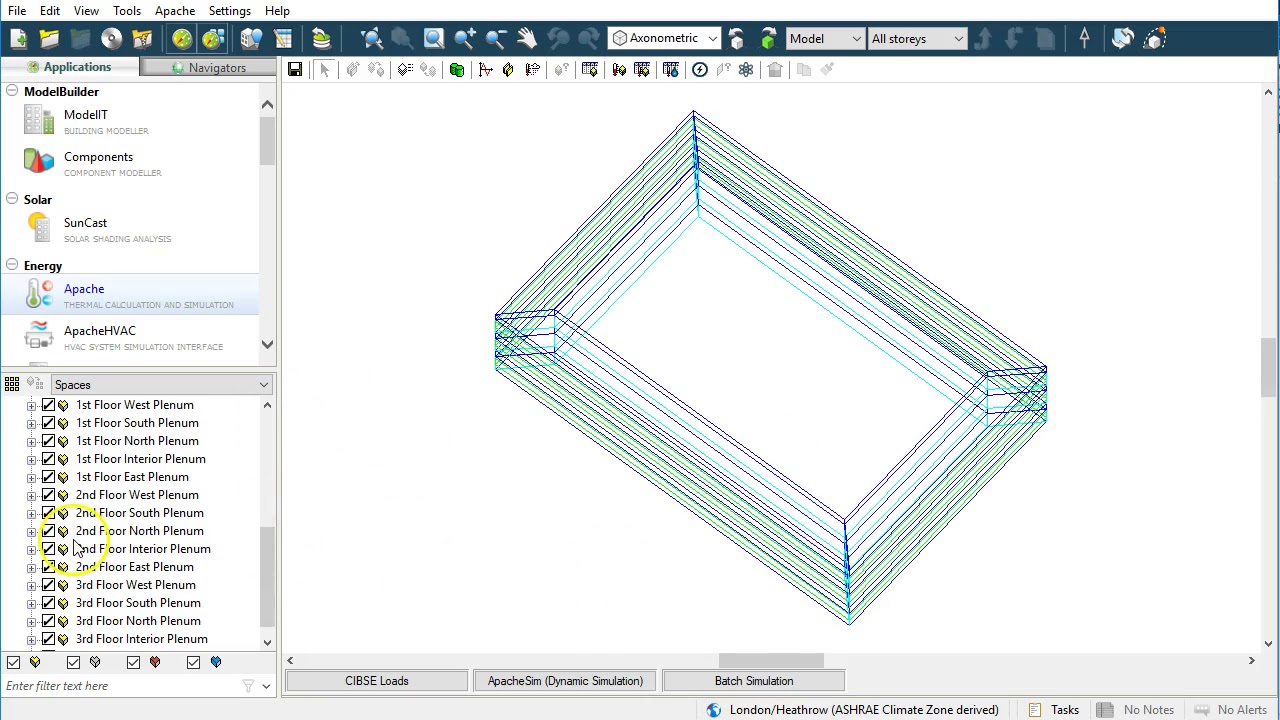Click the Batch Simulation button
The height and width of the screenshot is (720, 1280).
pos(754,681)
